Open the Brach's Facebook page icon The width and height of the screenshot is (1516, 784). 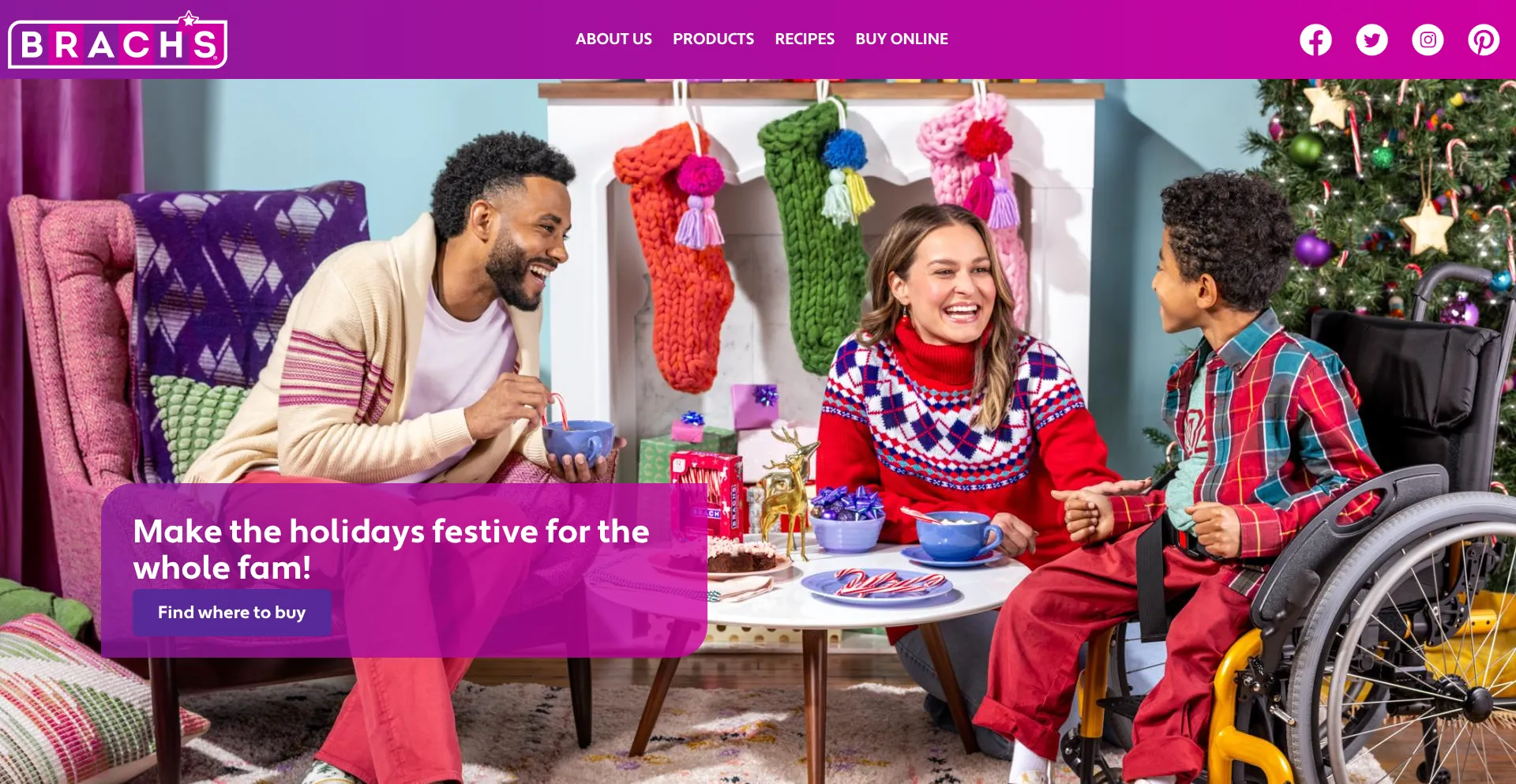pos(1315,39)
